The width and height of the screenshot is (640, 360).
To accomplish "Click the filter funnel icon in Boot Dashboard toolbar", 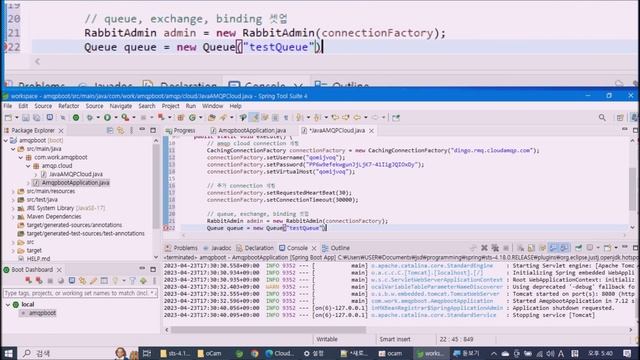I will (x=132, y=281).
